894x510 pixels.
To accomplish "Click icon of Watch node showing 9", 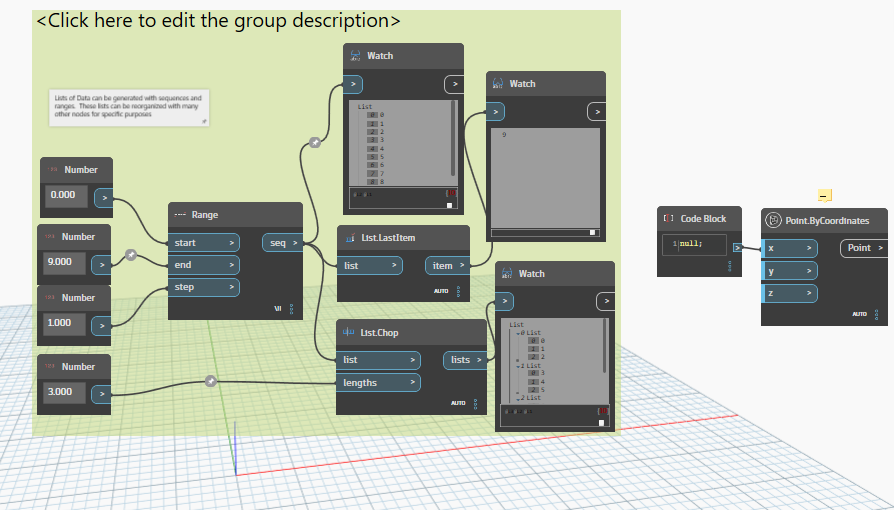I will 498,83.
